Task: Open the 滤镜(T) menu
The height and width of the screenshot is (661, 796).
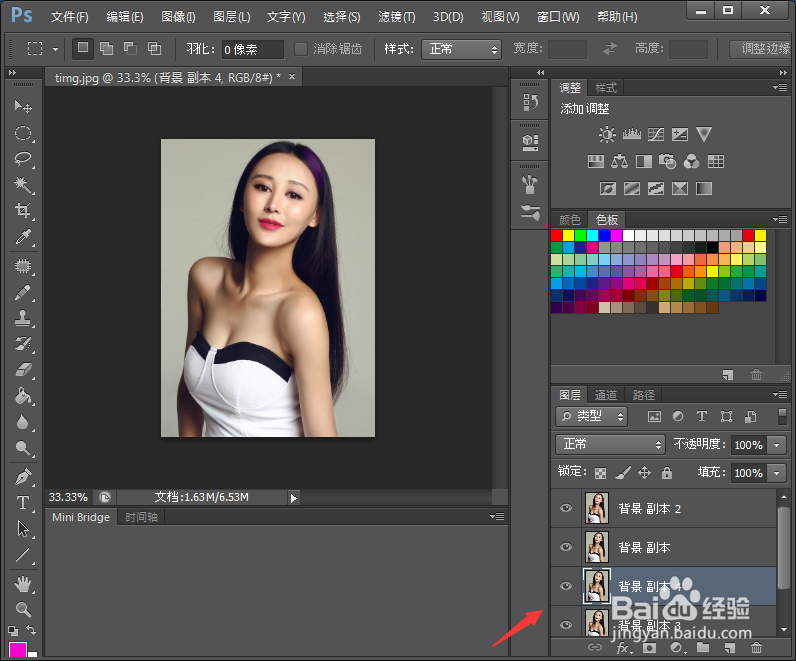Action: click(x=396, y=17)
